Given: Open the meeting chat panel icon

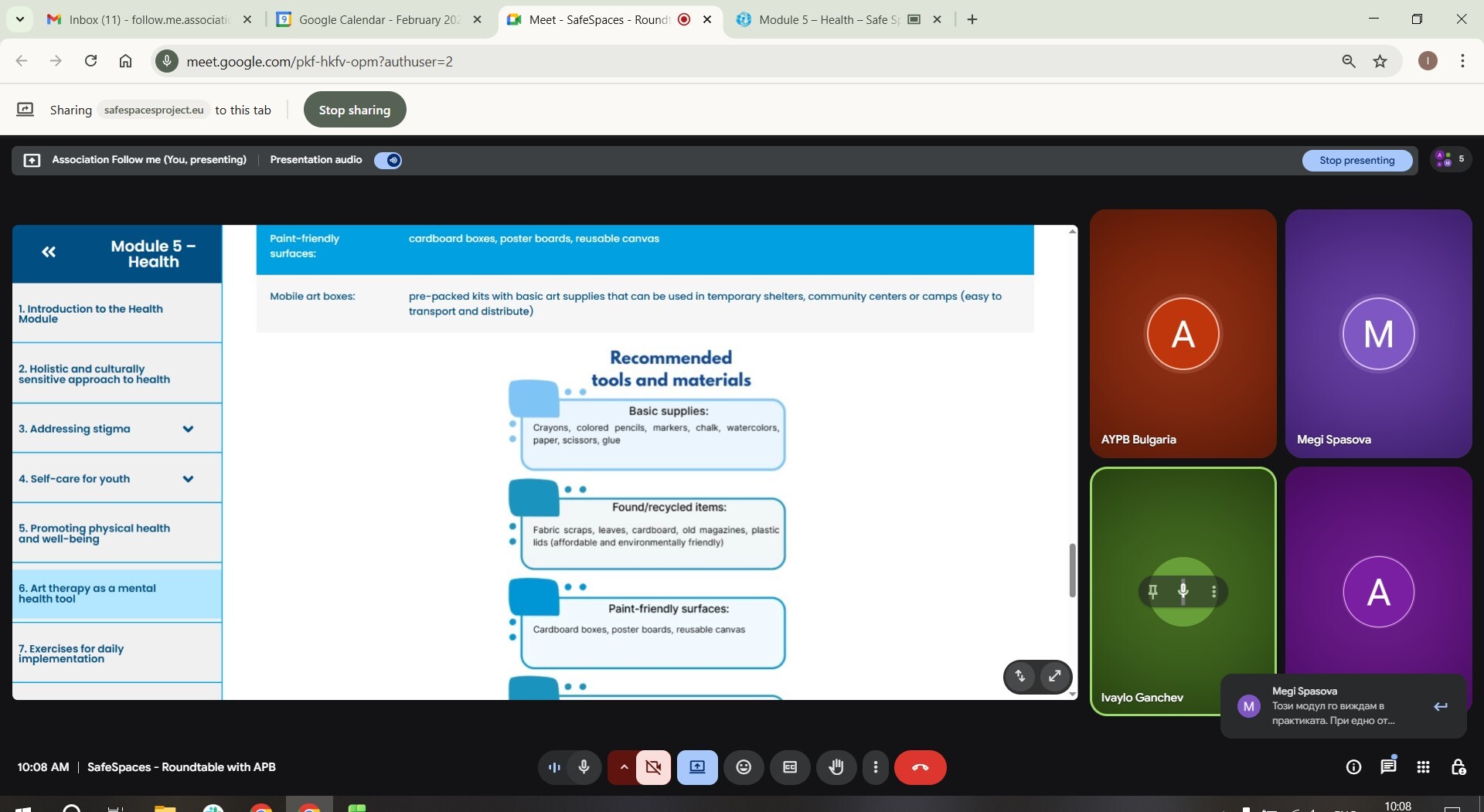Looking at the screenshot, I should pyautogui.click(x=1388, y=767).
